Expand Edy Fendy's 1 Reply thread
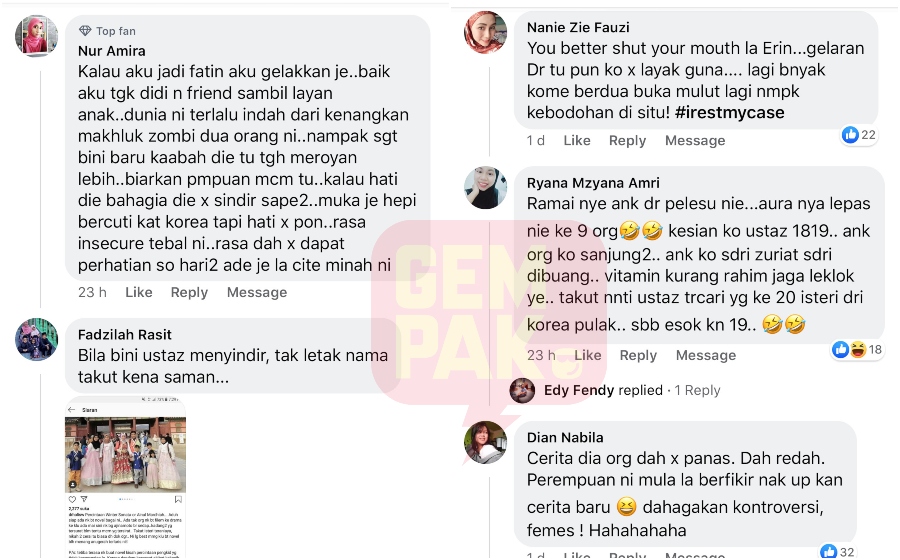This screenshot has width=900, height=560. pos(697,390)
